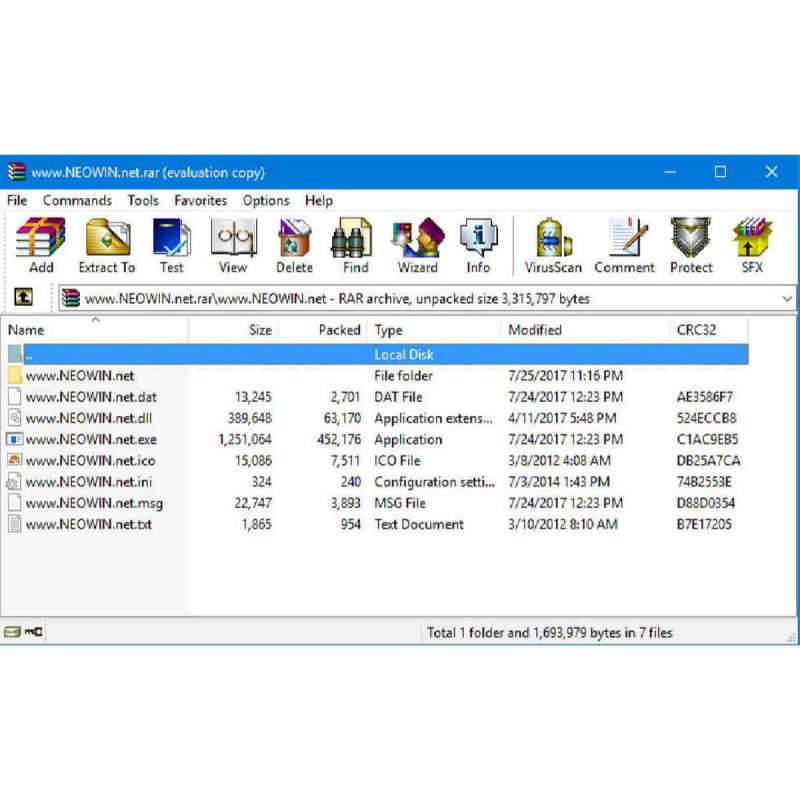Select the Delete toolbar icon

click(x=294, y=240)
